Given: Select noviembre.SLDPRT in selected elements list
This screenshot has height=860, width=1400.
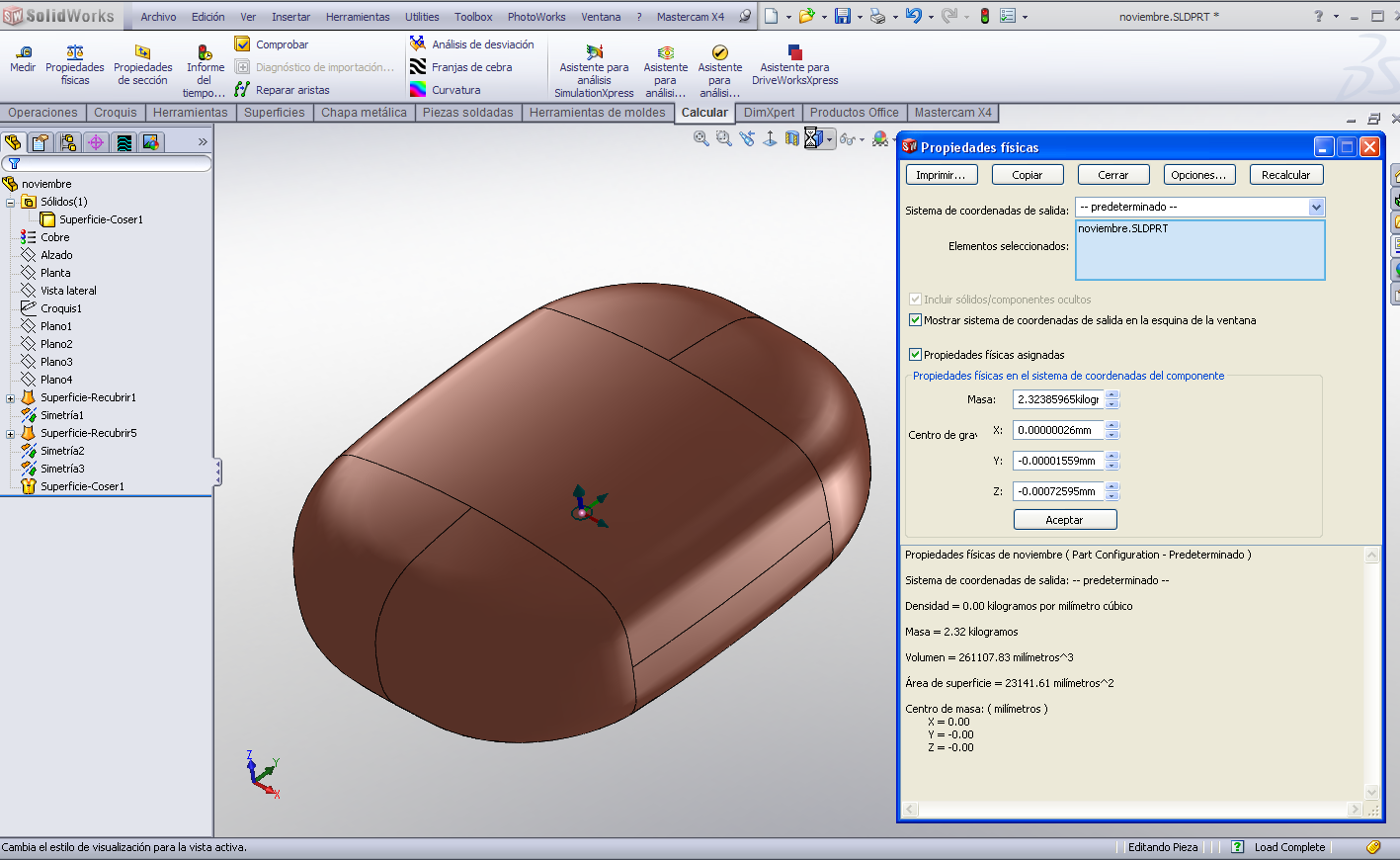Looking at the screenshot, I should coord(1123,228).
